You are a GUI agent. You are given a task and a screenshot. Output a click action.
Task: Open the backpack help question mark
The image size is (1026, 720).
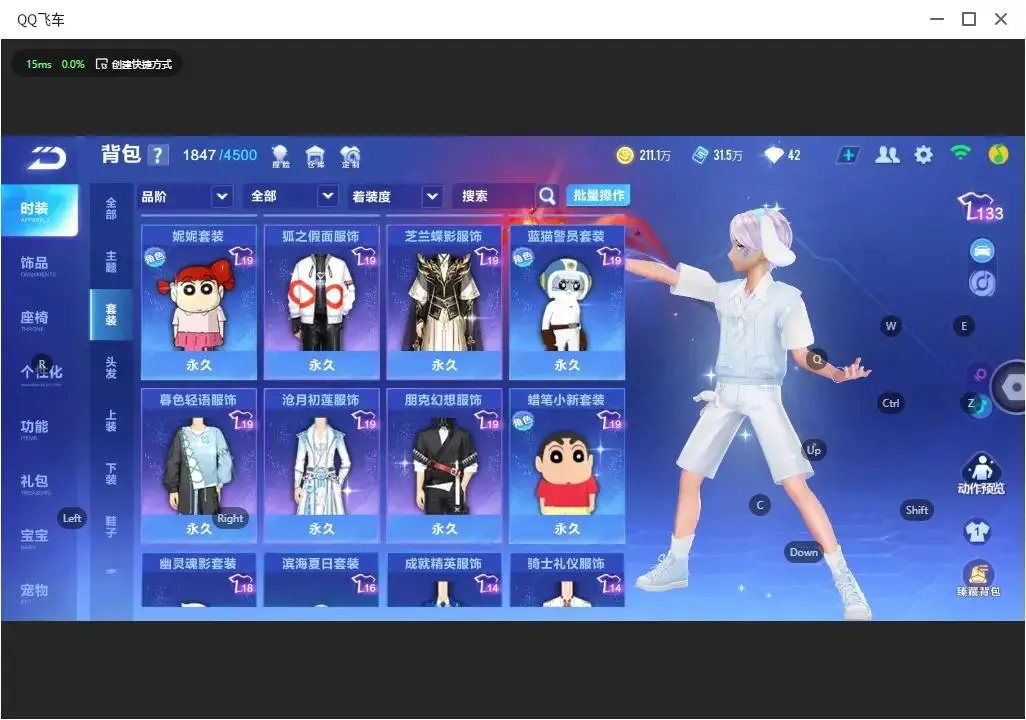tap(158, 155)
